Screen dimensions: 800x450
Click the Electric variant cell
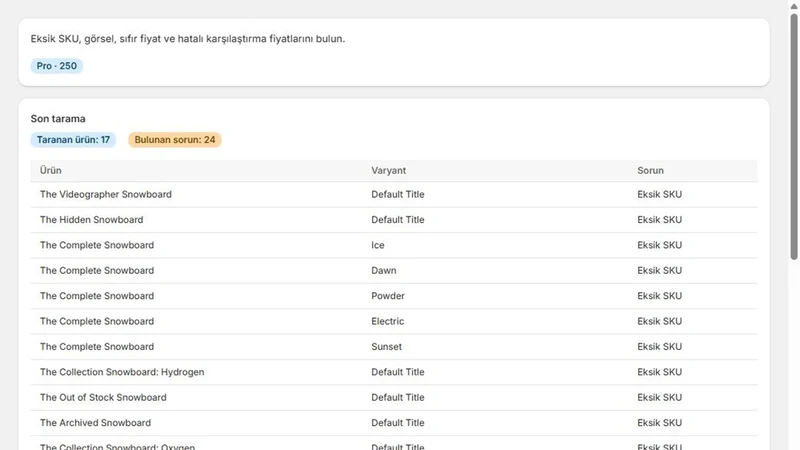click(x=387, y=321)
